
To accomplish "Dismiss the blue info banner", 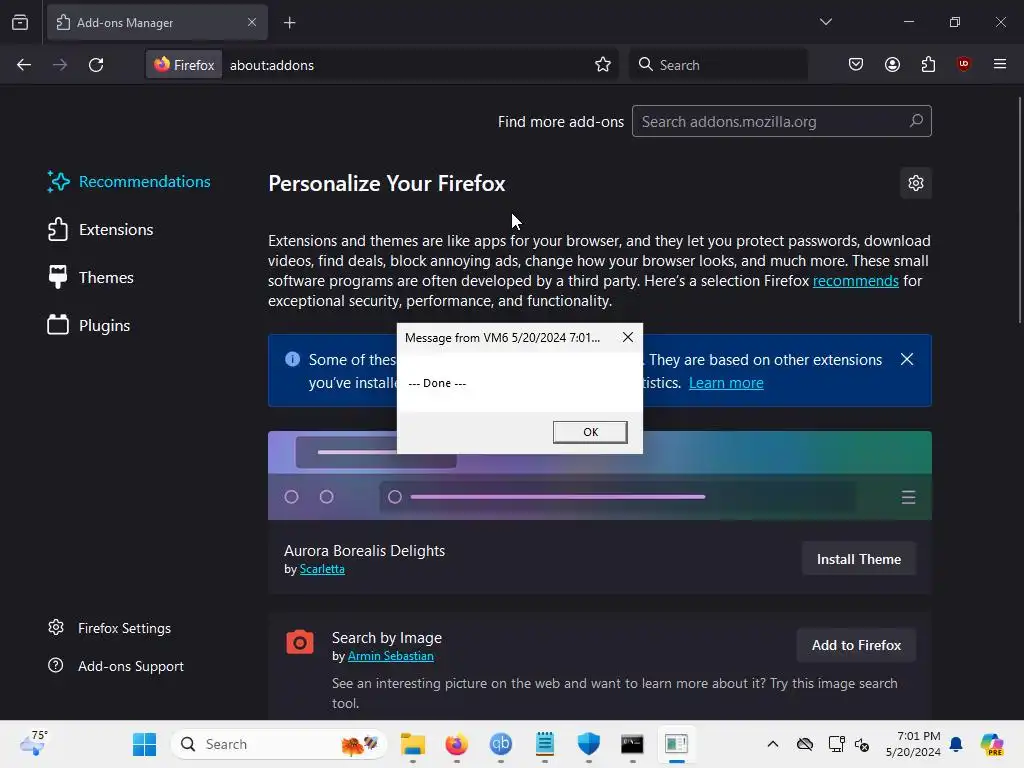I will pyautogui.click(x=906, y=359).
